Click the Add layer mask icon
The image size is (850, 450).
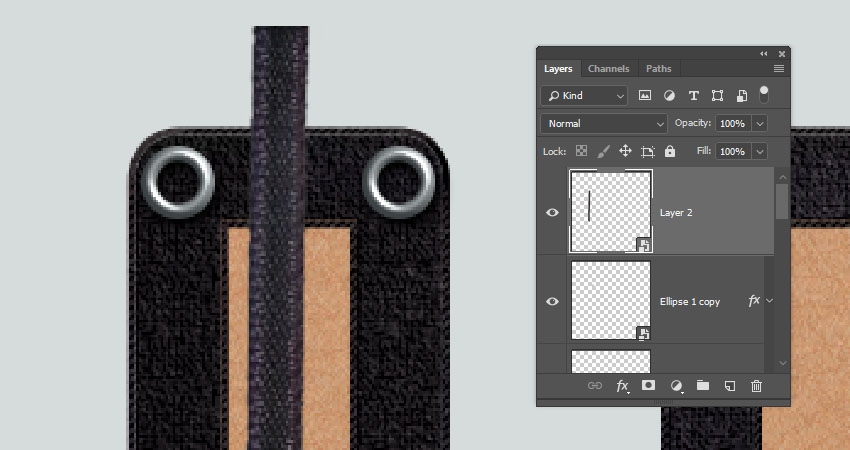[648, 385]
